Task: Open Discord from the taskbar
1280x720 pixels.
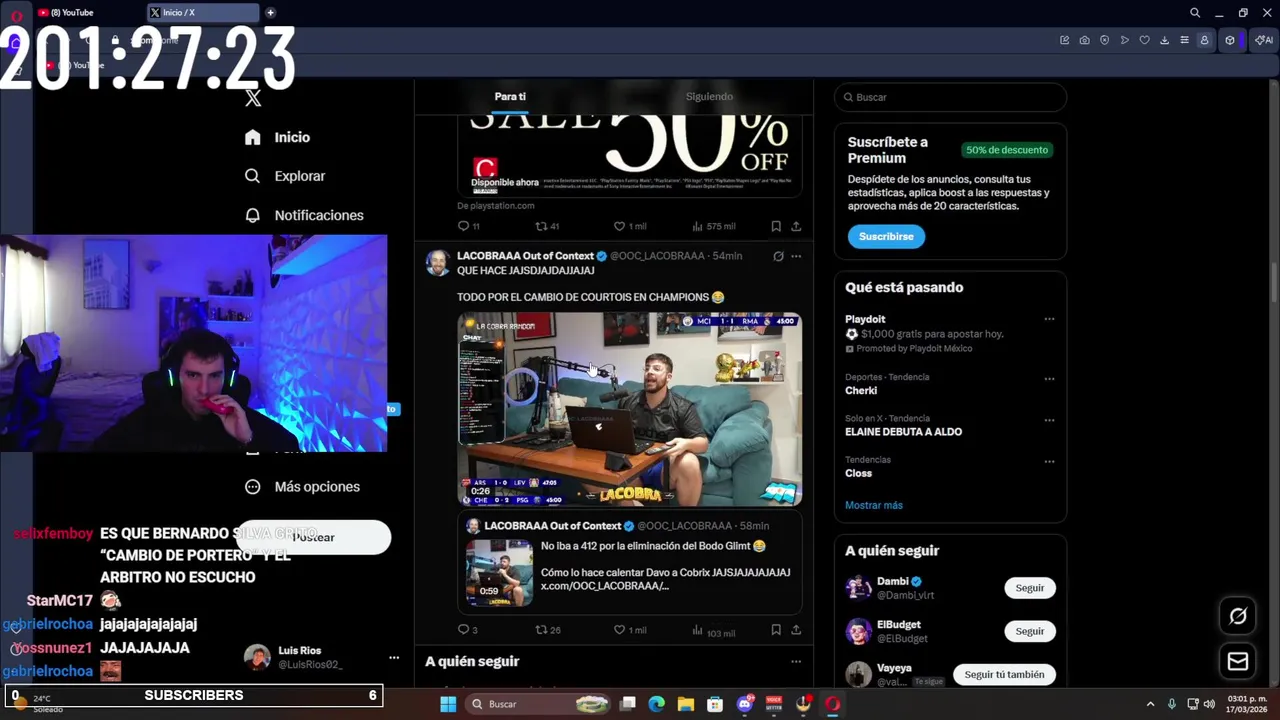Action: click(744, 704)
